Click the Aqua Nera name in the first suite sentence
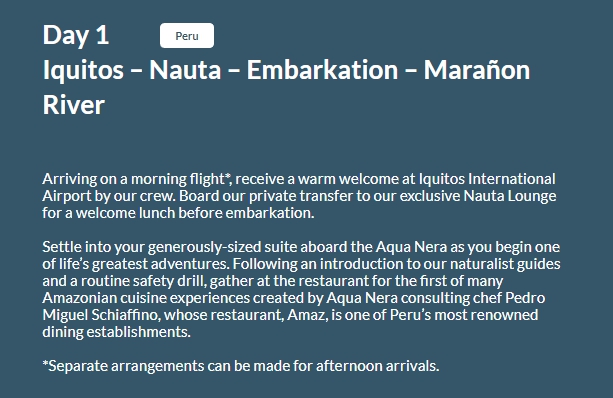 [x=411, y=247]
